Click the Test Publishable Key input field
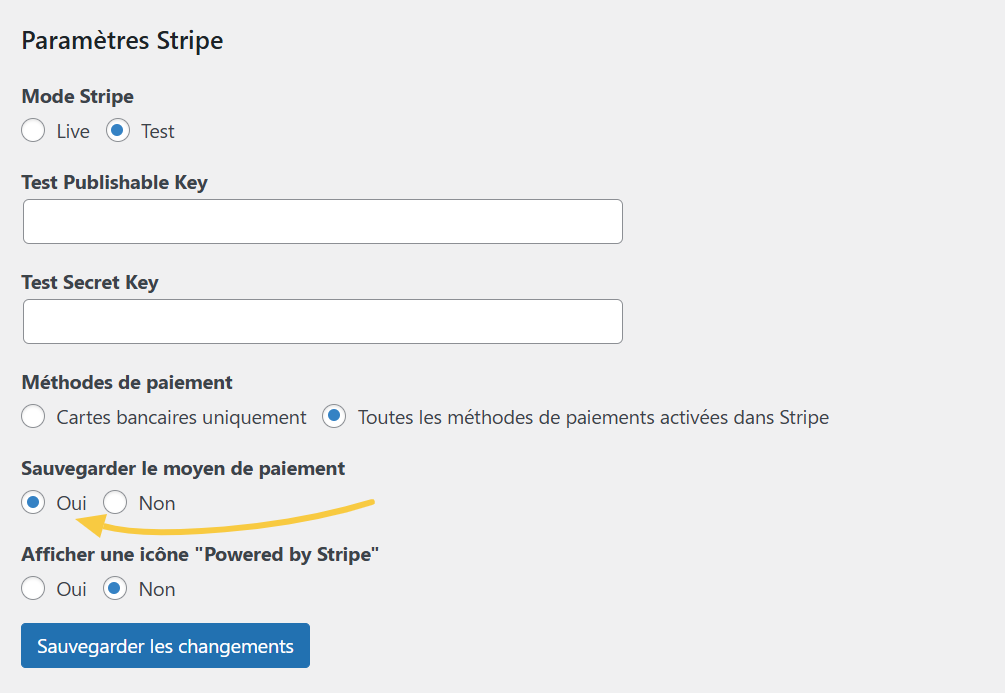Image resolution: width=1005 pixels, height=693 pixels. pyautogui.click(x=322, y=221)
